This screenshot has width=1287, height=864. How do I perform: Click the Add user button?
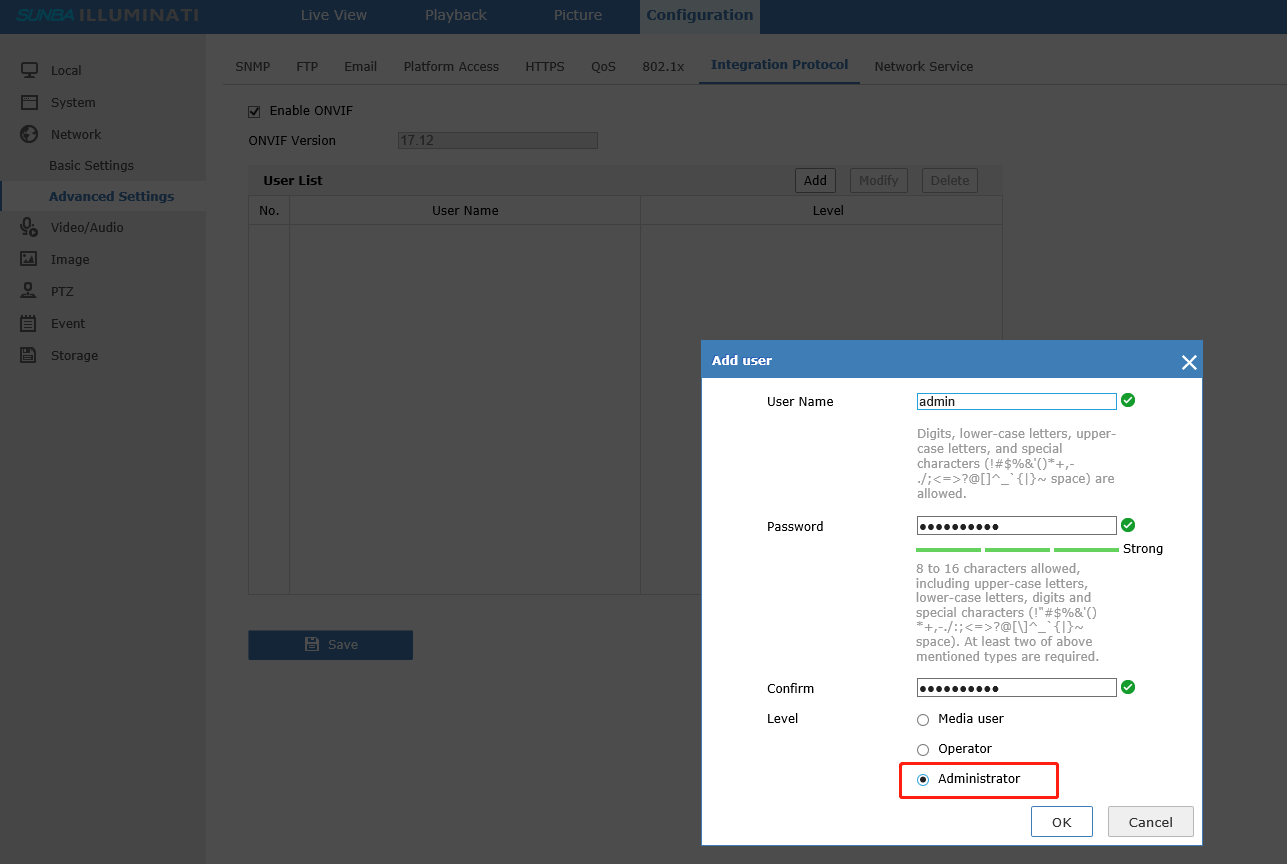815,180
